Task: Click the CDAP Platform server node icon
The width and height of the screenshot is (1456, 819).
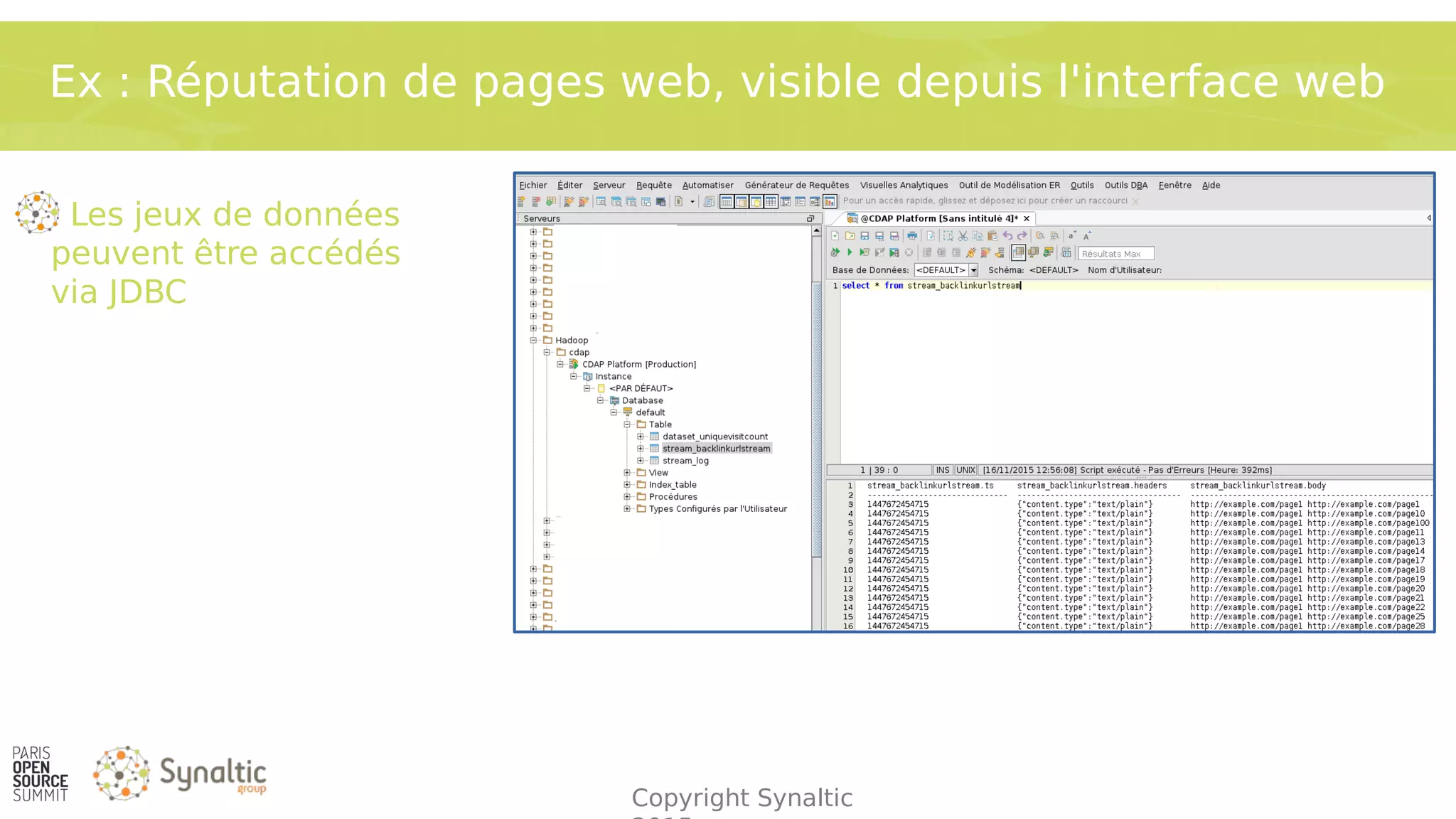Action: 574,364
